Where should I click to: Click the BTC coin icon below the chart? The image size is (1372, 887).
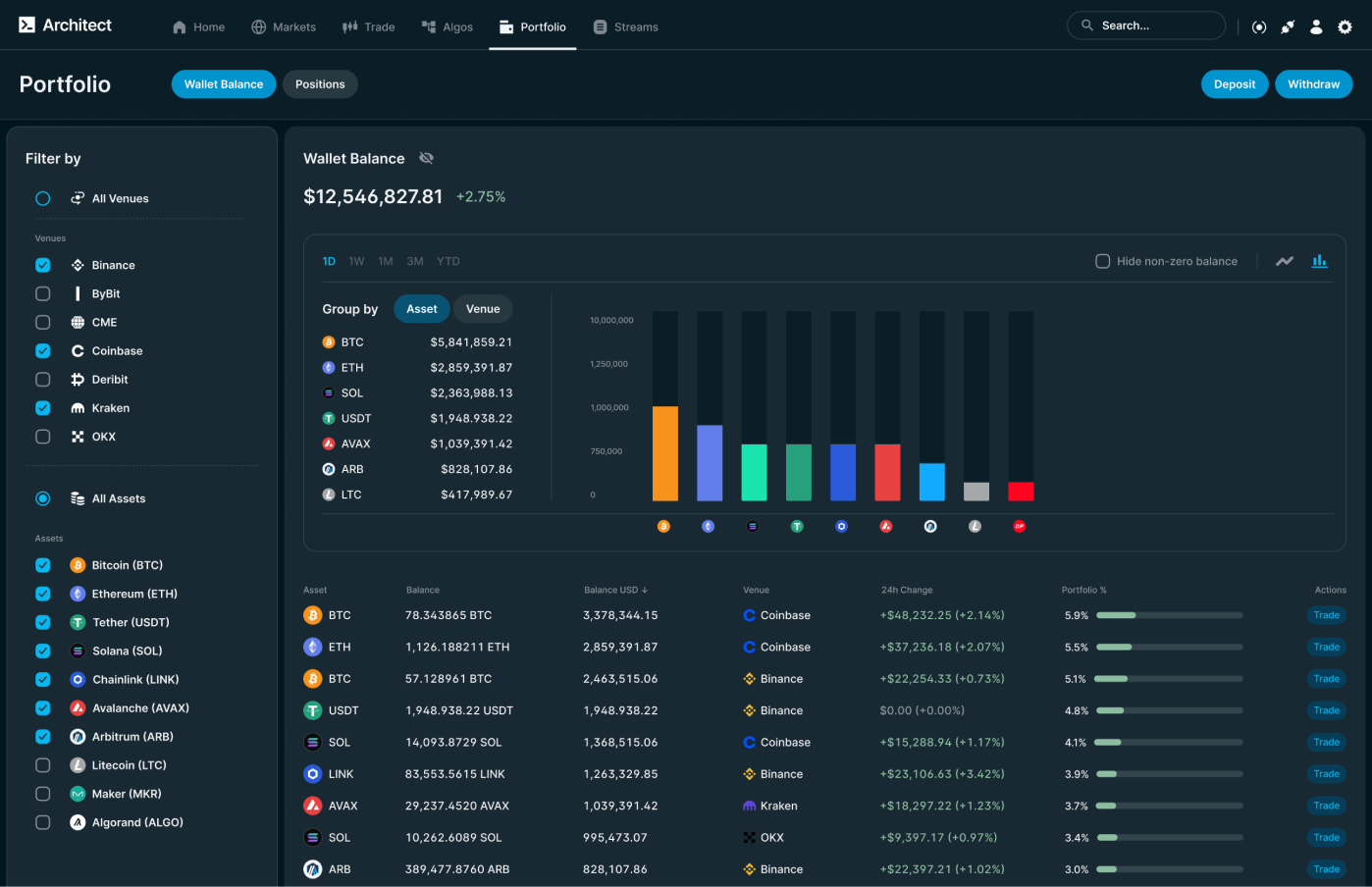[x=664, y=526]
